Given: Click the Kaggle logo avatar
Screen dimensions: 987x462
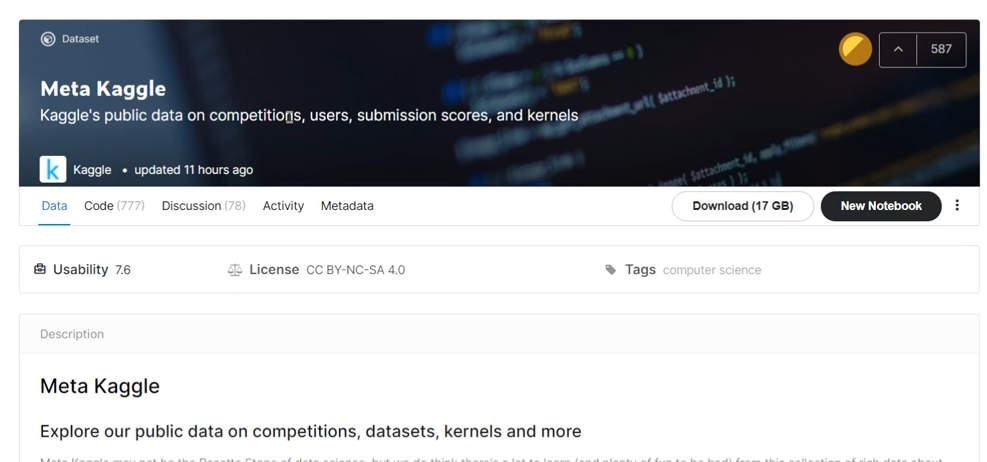Looking at the screenshot, I should click(x=52, y=169).
